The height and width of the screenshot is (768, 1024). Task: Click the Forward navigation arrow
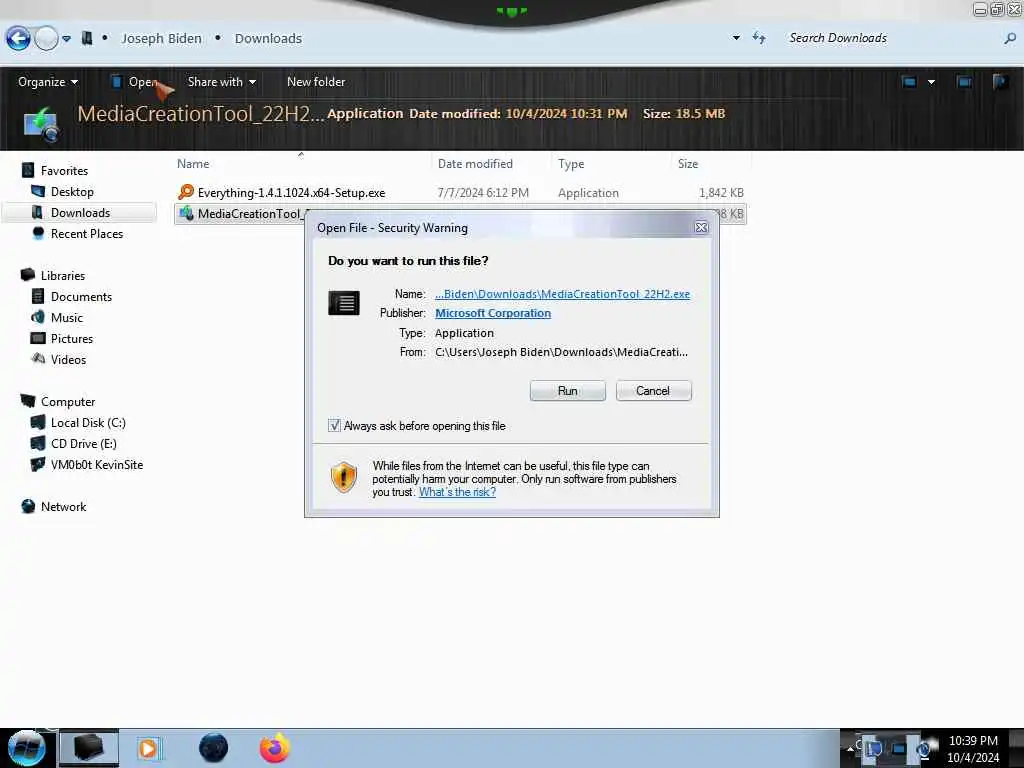point(46,39)
